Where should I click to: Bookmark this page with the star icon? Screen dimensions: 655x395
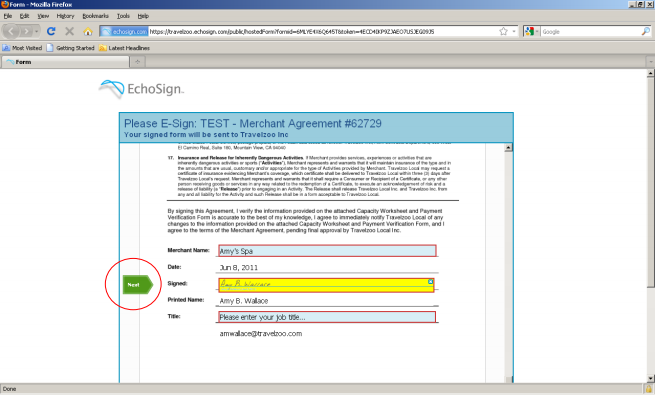coord(503,31)
